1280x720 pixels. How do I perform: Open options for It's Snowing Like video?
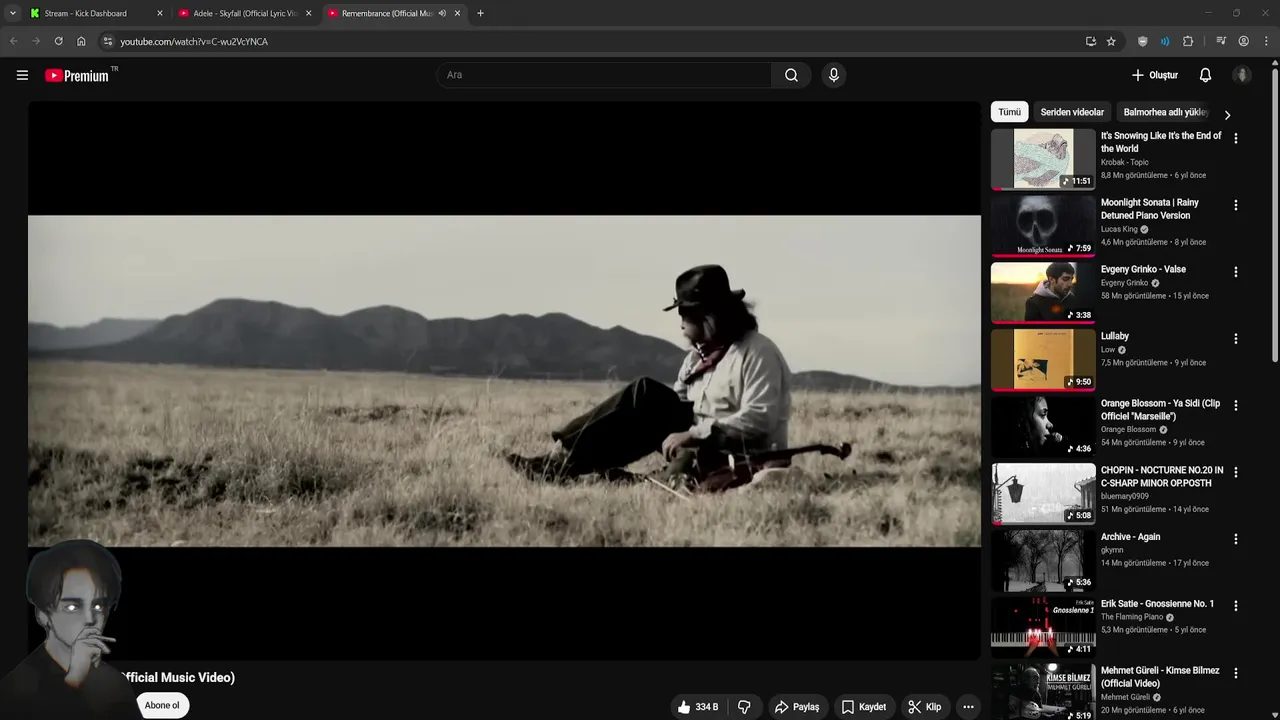[1235, 138]
